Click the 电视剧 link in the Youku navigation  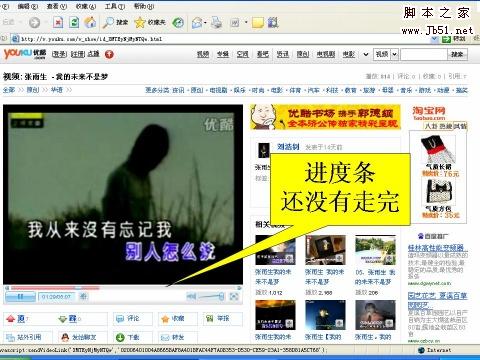click(x=325, y=54)
